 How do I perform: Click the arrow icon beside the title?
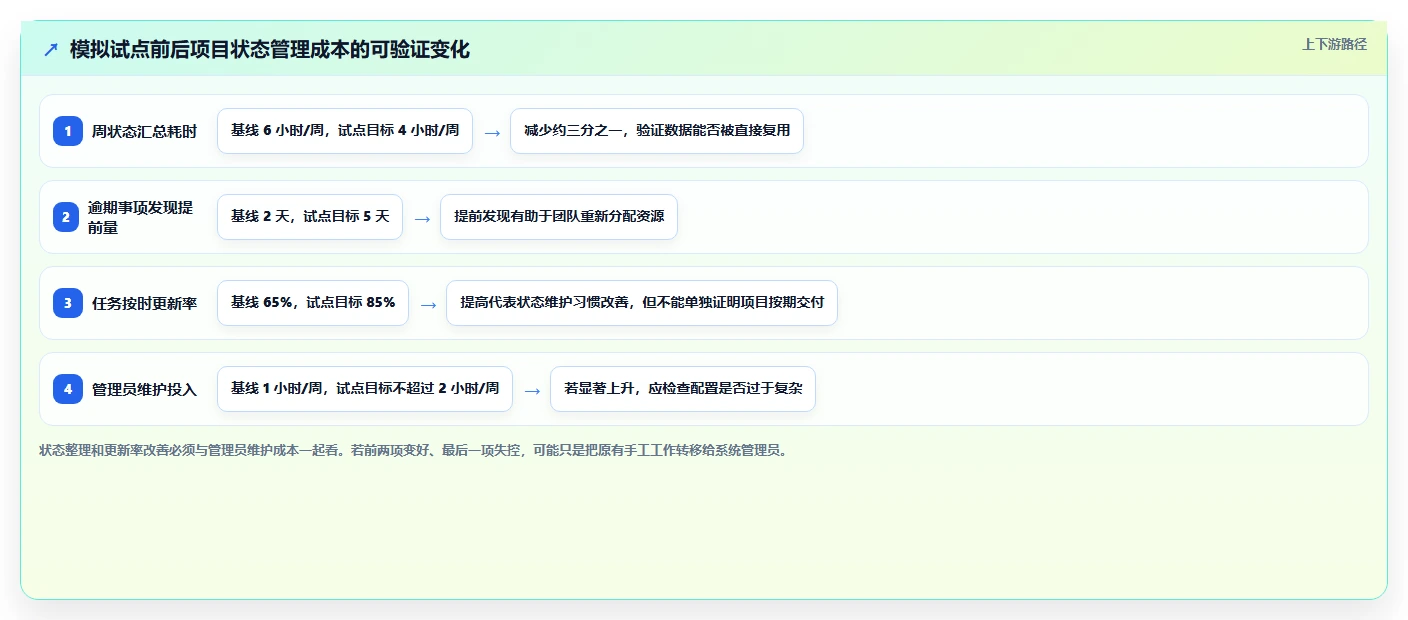[x=51, y=50]
